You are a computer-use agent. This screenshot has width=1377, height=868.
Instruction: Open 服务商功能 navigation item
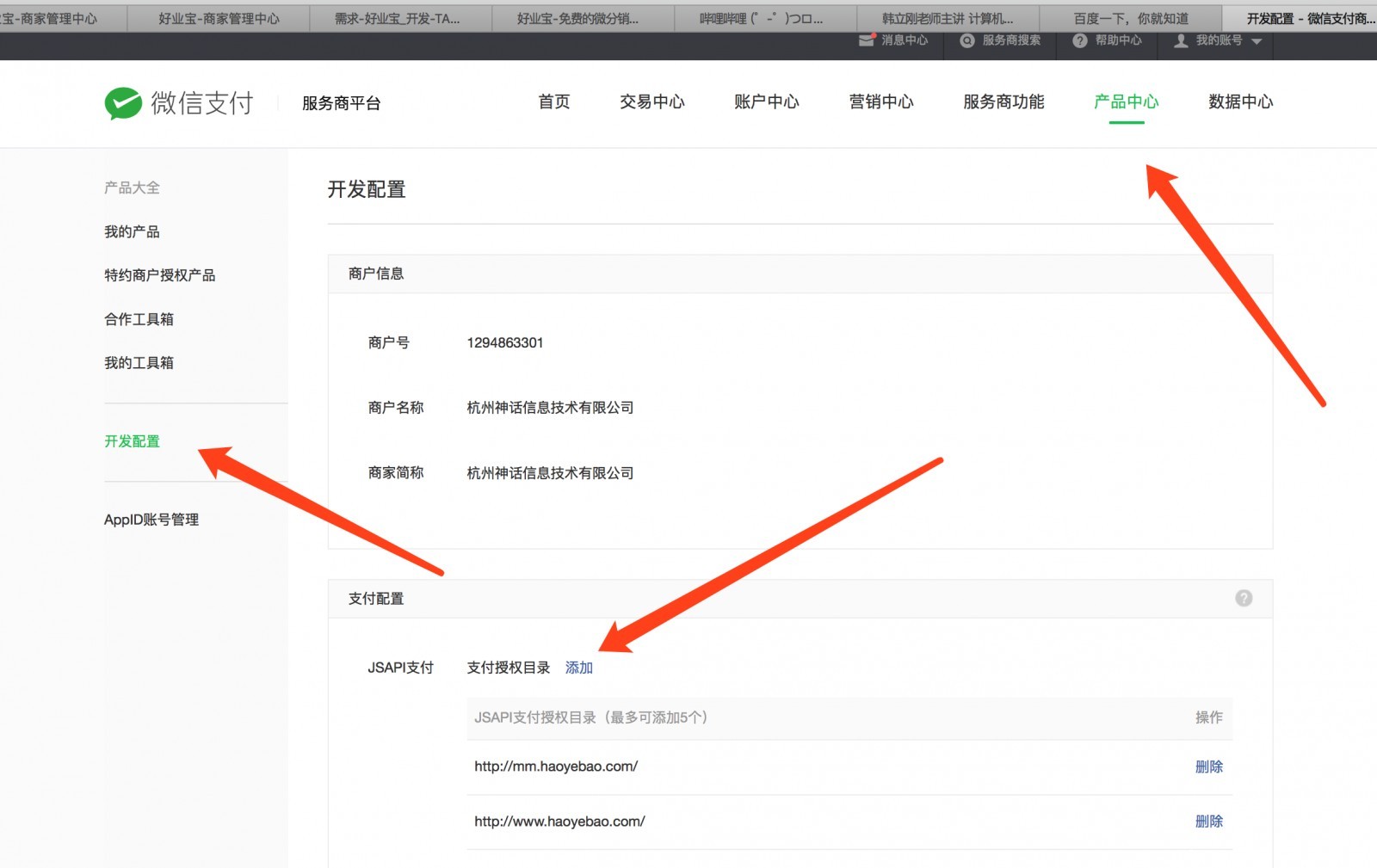(x=1003, y=102)
